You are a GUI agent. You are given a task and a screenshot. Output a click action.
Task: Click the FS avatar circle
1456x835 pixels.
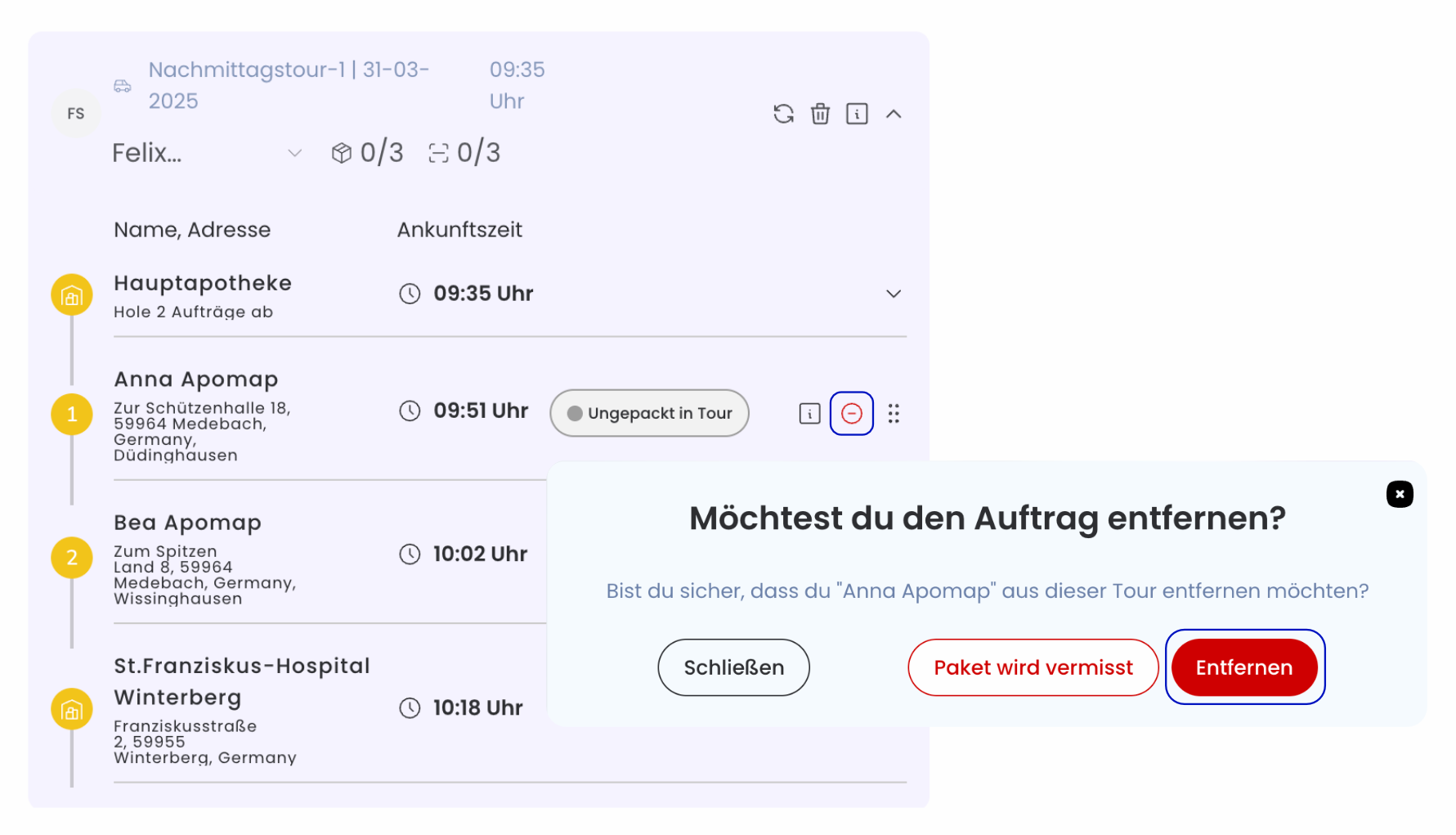pos(76,114)
